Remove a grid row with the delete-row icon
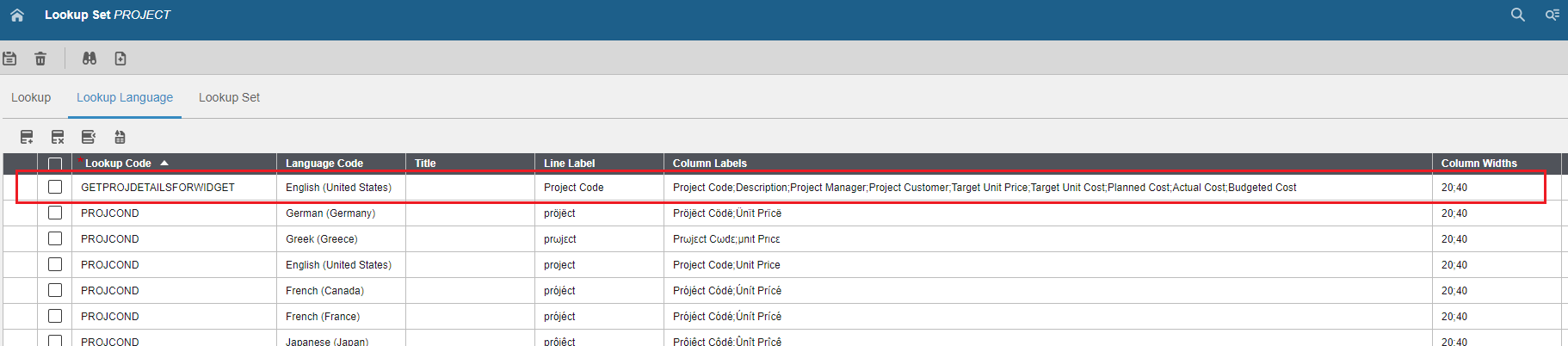Viewport: 1568px width, 346px height. (x=58, y=137)
